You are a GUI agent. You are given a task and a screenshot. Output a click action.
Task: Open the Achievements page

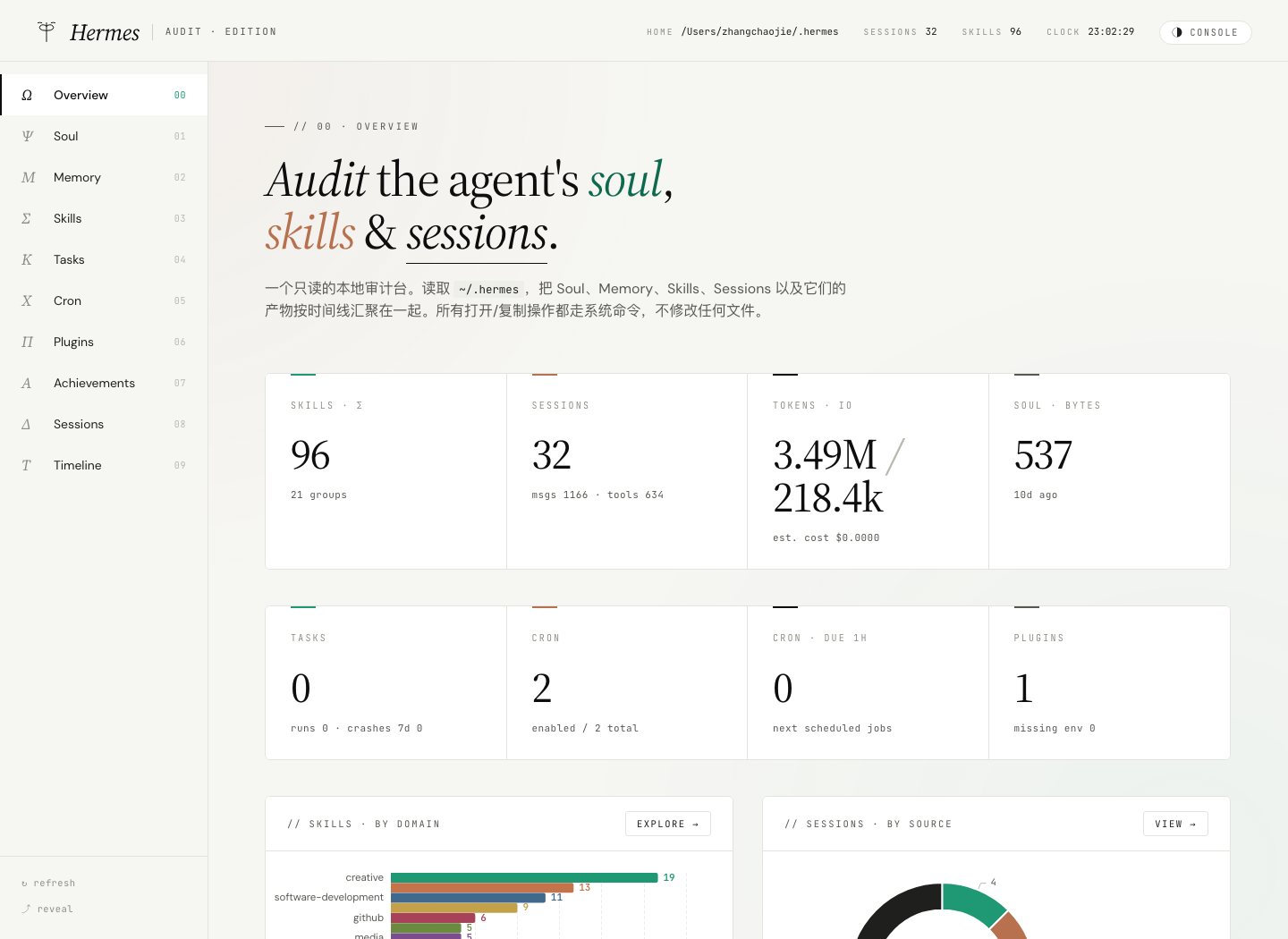104,383
